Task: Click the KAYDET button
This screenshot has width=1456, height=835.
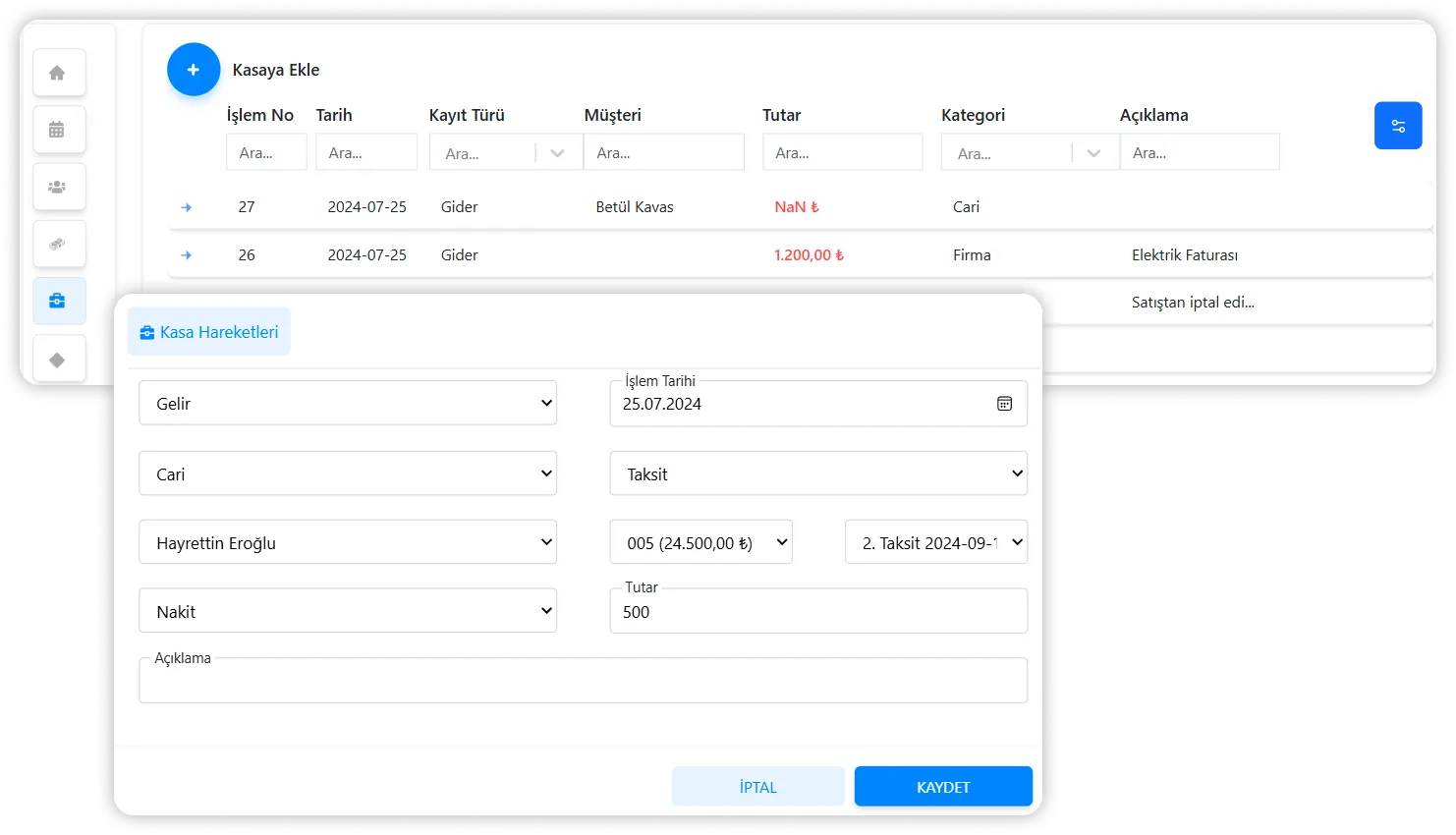Action: pyautogui.click(x=942, y=787)
